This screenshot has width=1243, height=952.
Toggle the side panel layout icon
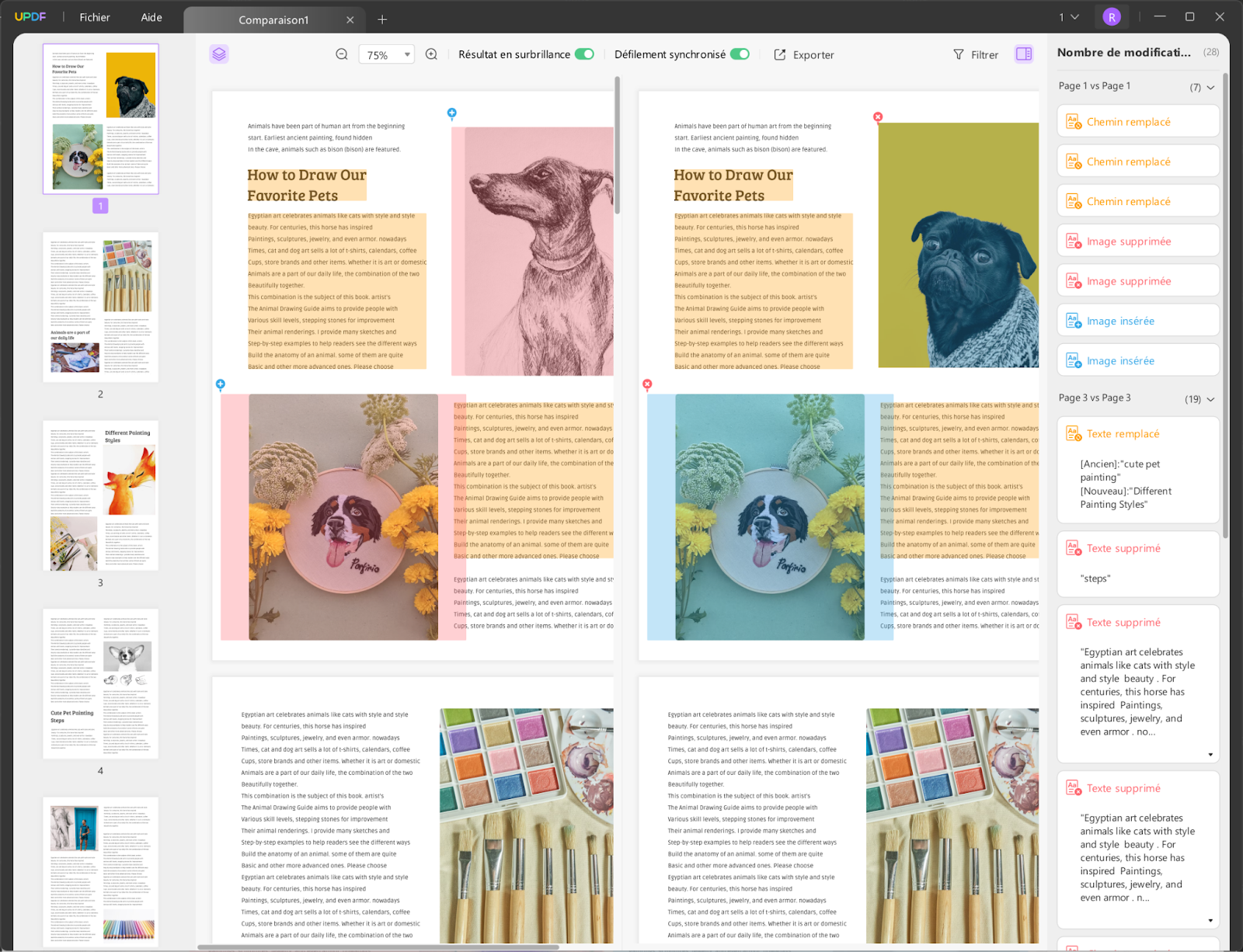[1023, 54]
